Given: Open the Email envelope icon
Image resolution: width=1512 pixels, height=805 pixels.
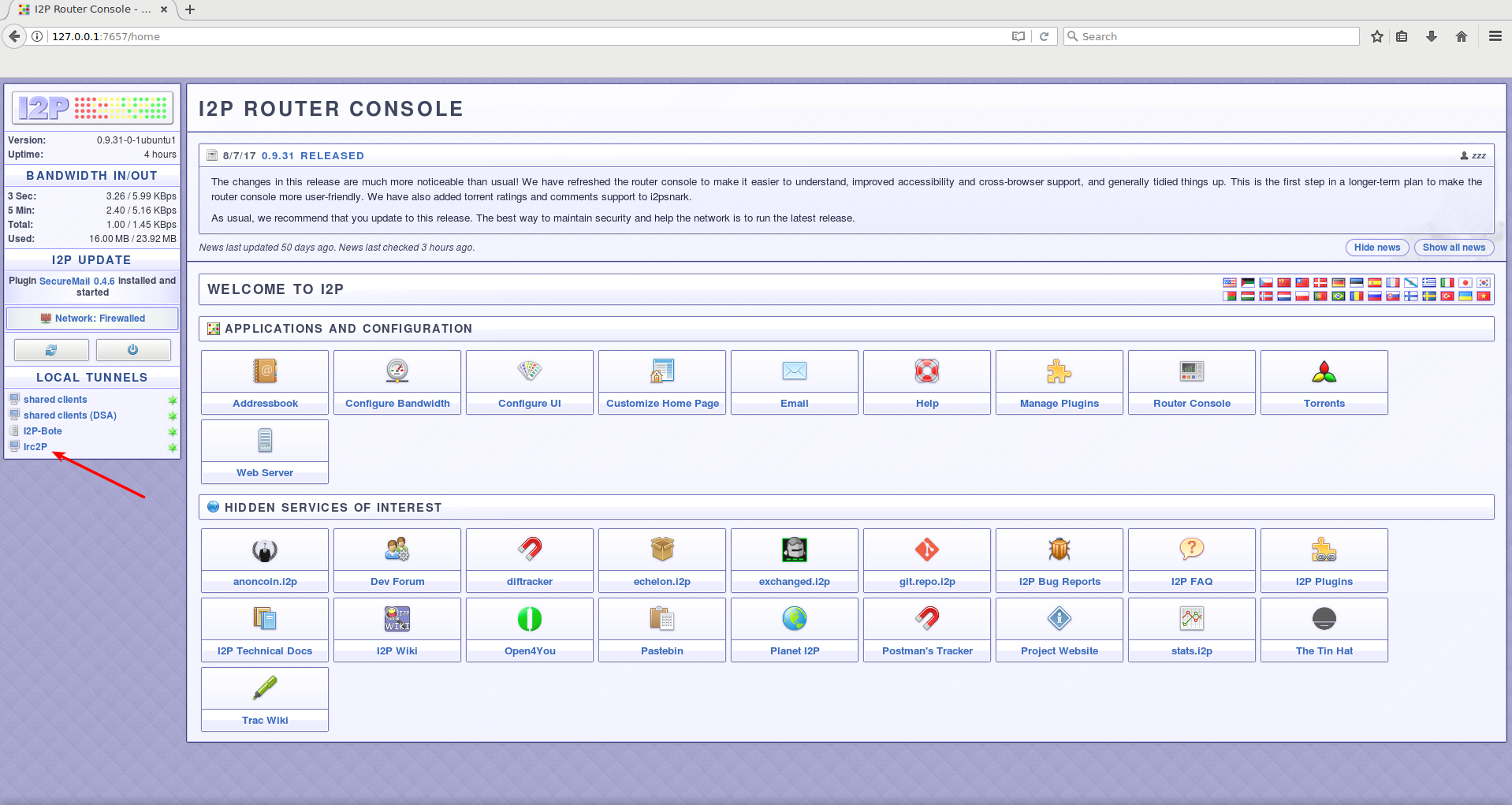Looking at the screenshot, I should click(794, 371).
